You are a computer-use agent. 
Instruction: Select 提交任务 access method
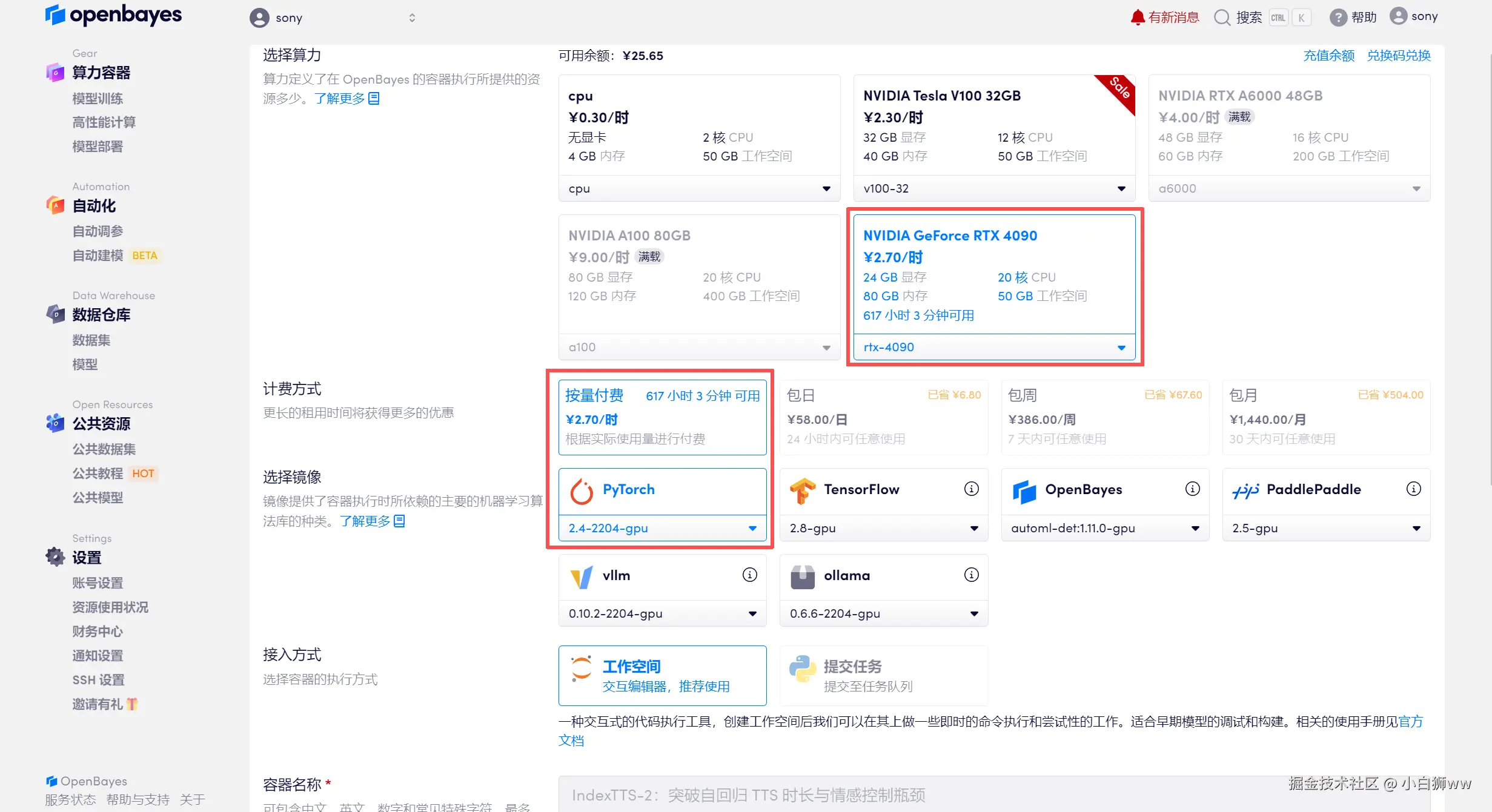point(883,676)
